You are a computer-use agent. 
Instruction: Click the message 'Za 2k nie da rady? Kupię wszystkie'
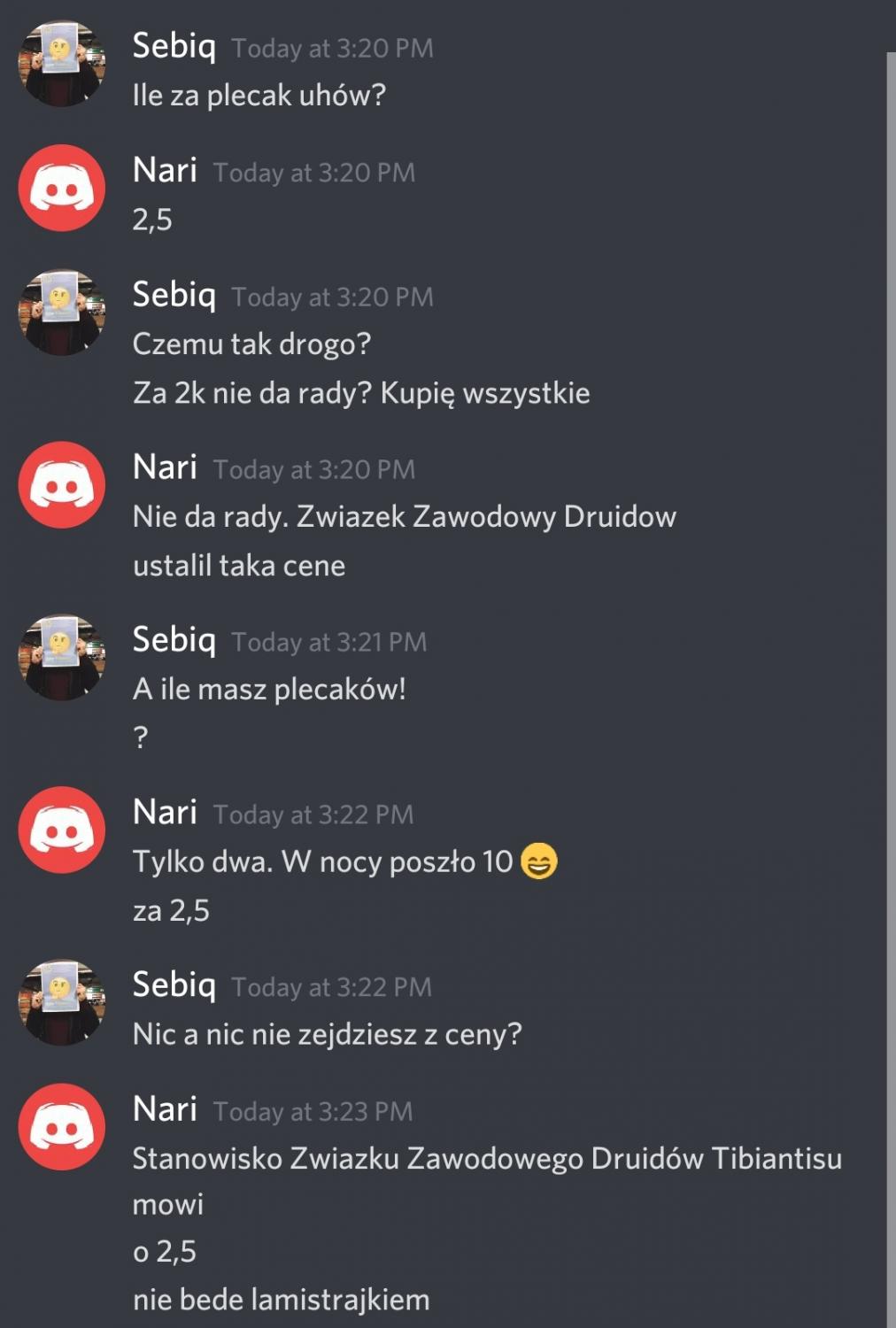361,393
